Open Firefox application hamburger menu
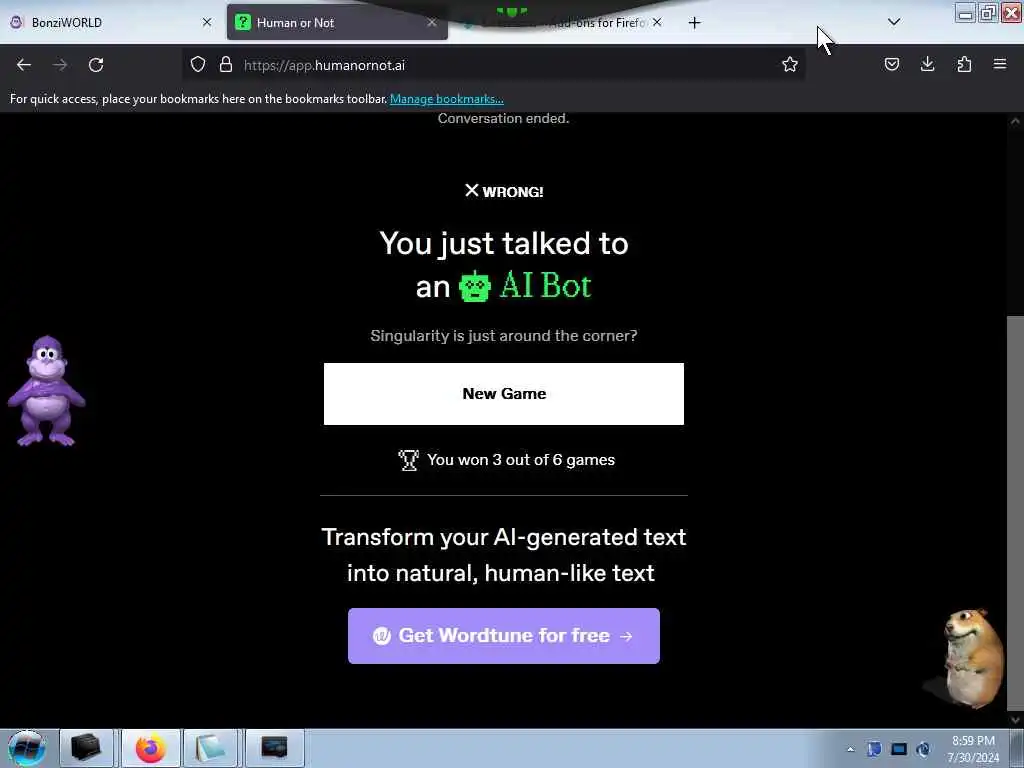The height and width of the screenshot is (768, 1024). click(x=1000, y=64)
